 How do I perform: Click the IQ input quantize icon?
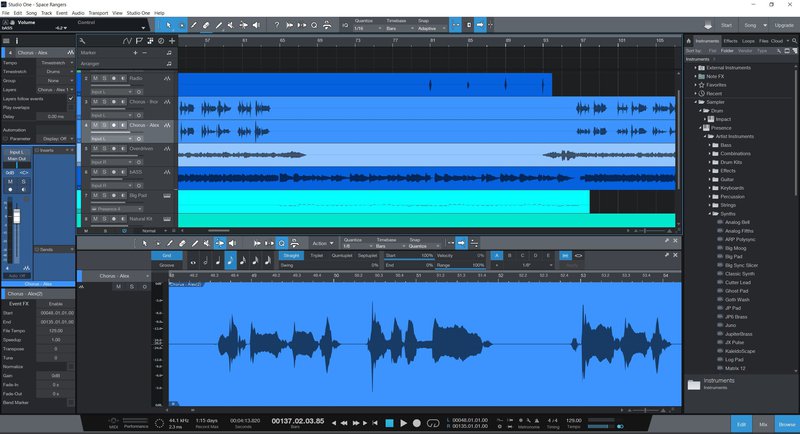[x=345, y=25]
